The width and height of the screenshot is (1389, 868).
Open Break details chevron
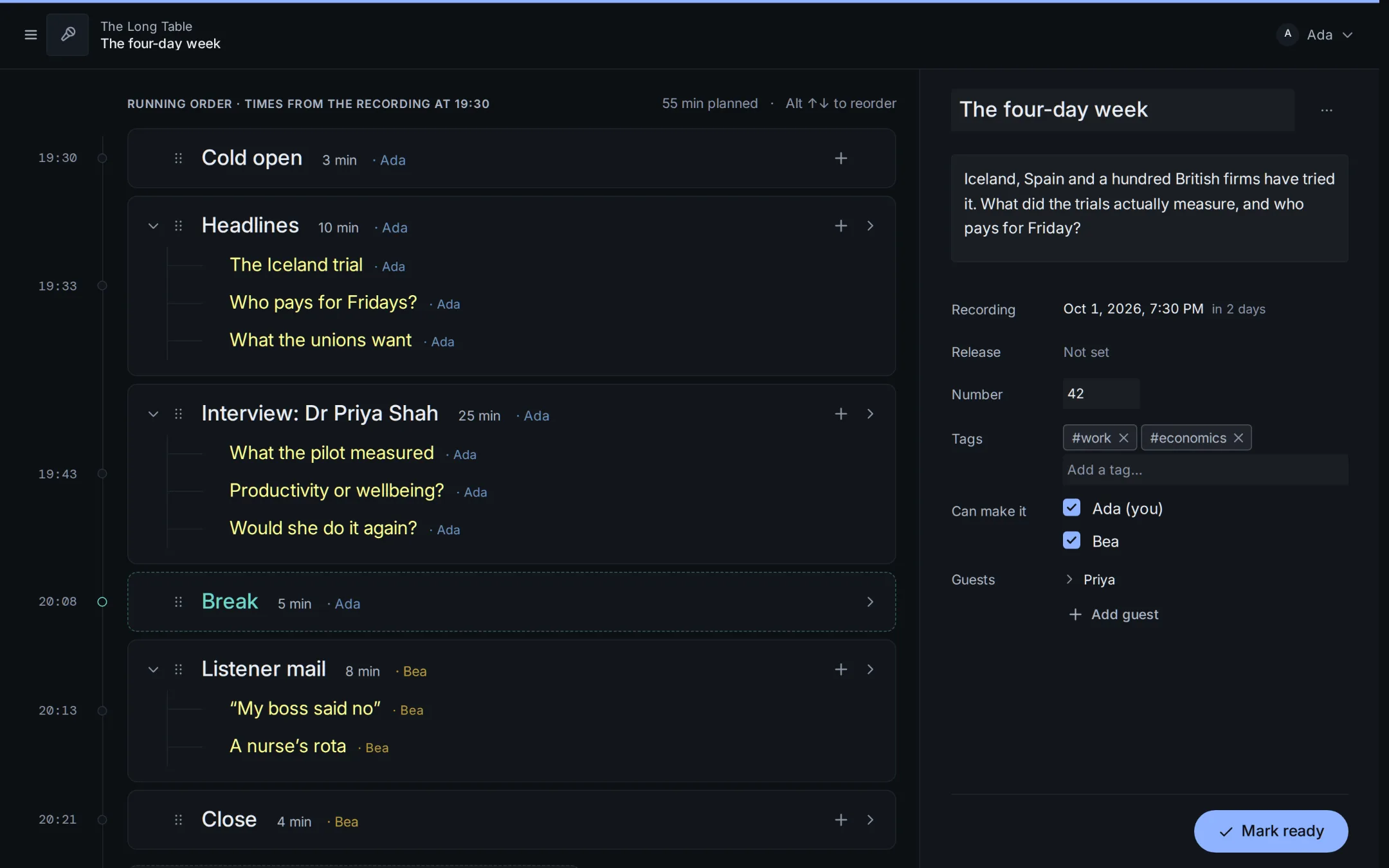pos(870,602)
